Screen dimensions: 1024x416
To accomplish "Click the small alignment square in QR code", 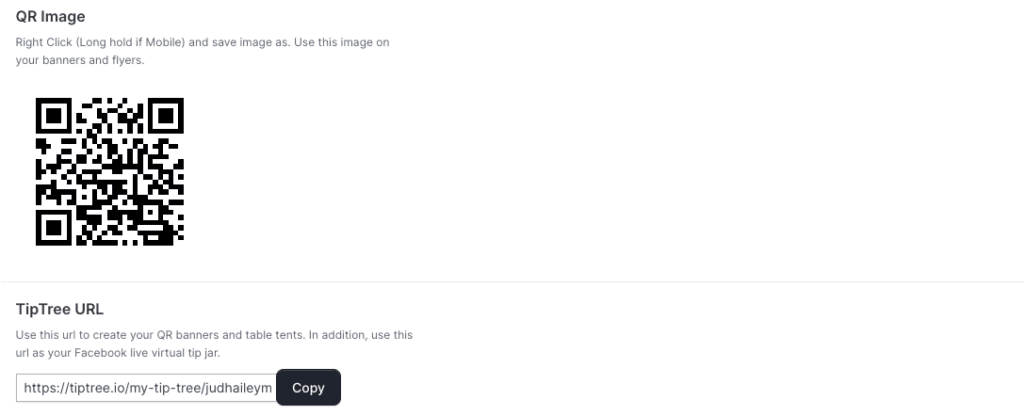I will click(151, 213).
